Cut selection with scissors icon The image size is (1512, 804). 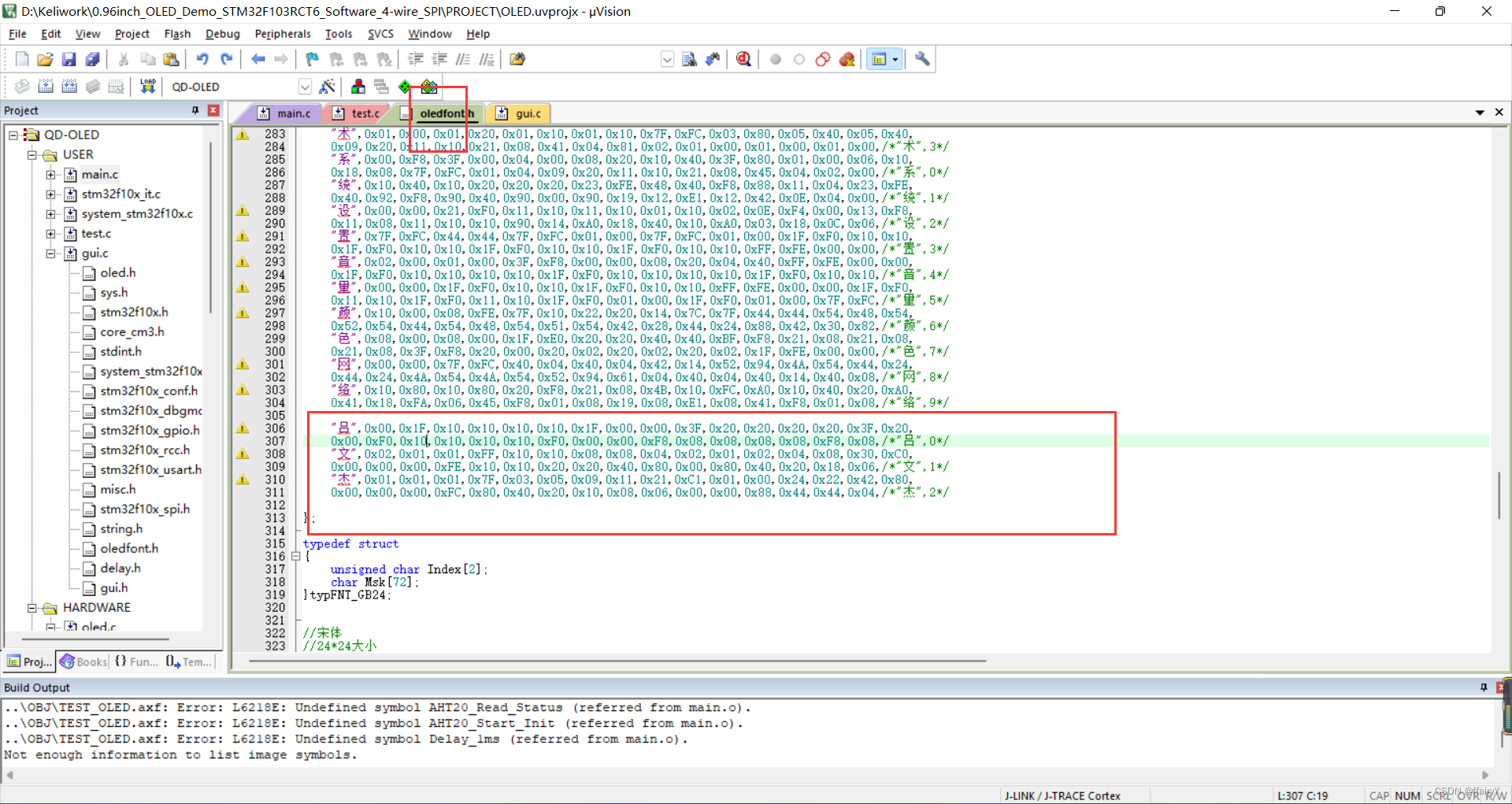tap(124, 59)
